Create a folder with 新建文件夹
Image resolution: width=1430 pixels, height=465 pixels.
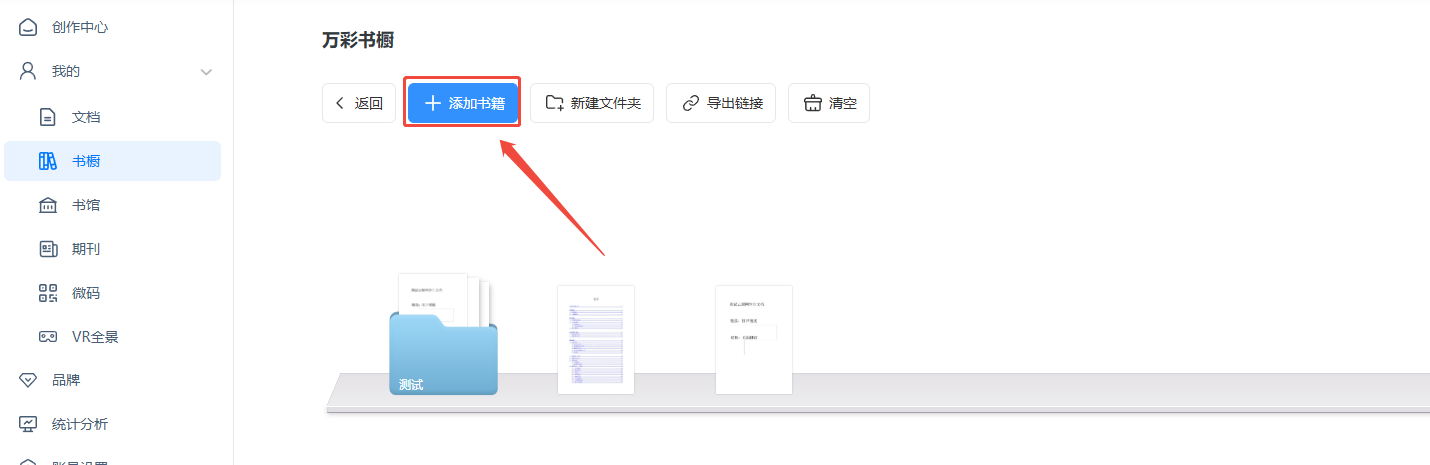coord(592,103)
